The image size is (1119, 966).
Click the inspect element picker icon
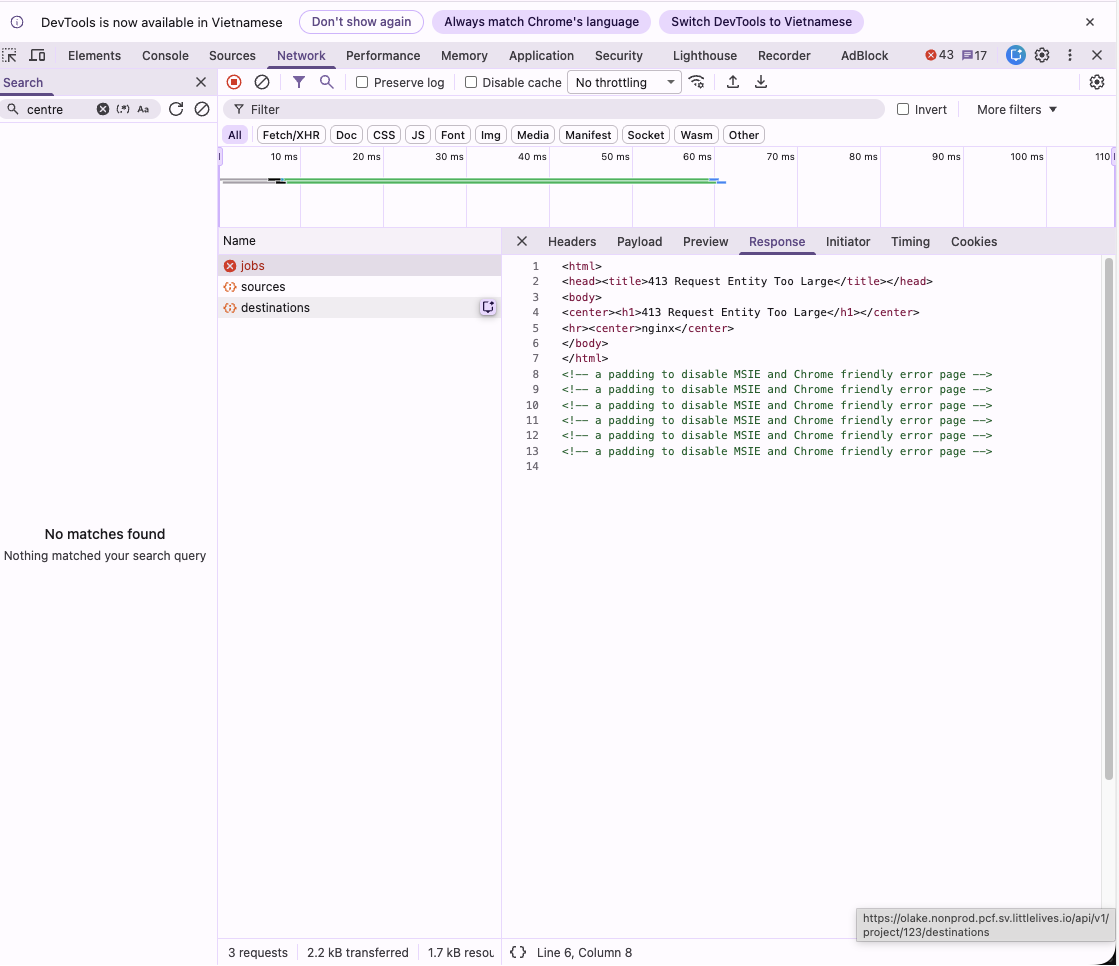pyautogui.click(x=9, y=55)
